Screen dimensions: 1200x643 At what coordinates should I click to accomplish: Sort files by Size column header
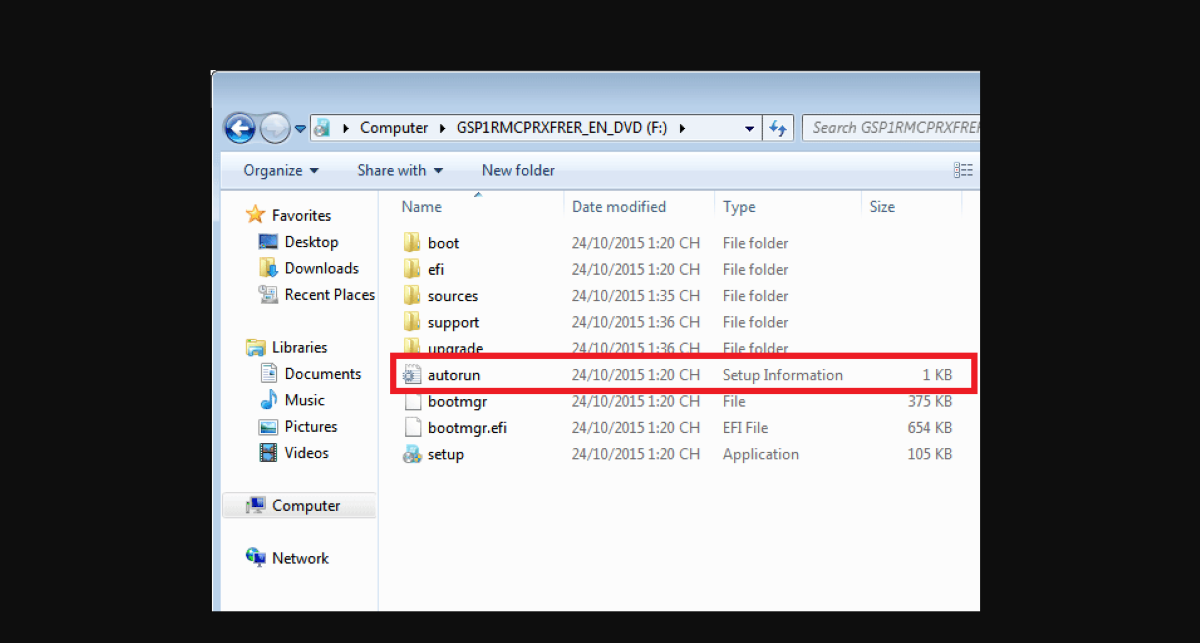click(x=882, y=207)
